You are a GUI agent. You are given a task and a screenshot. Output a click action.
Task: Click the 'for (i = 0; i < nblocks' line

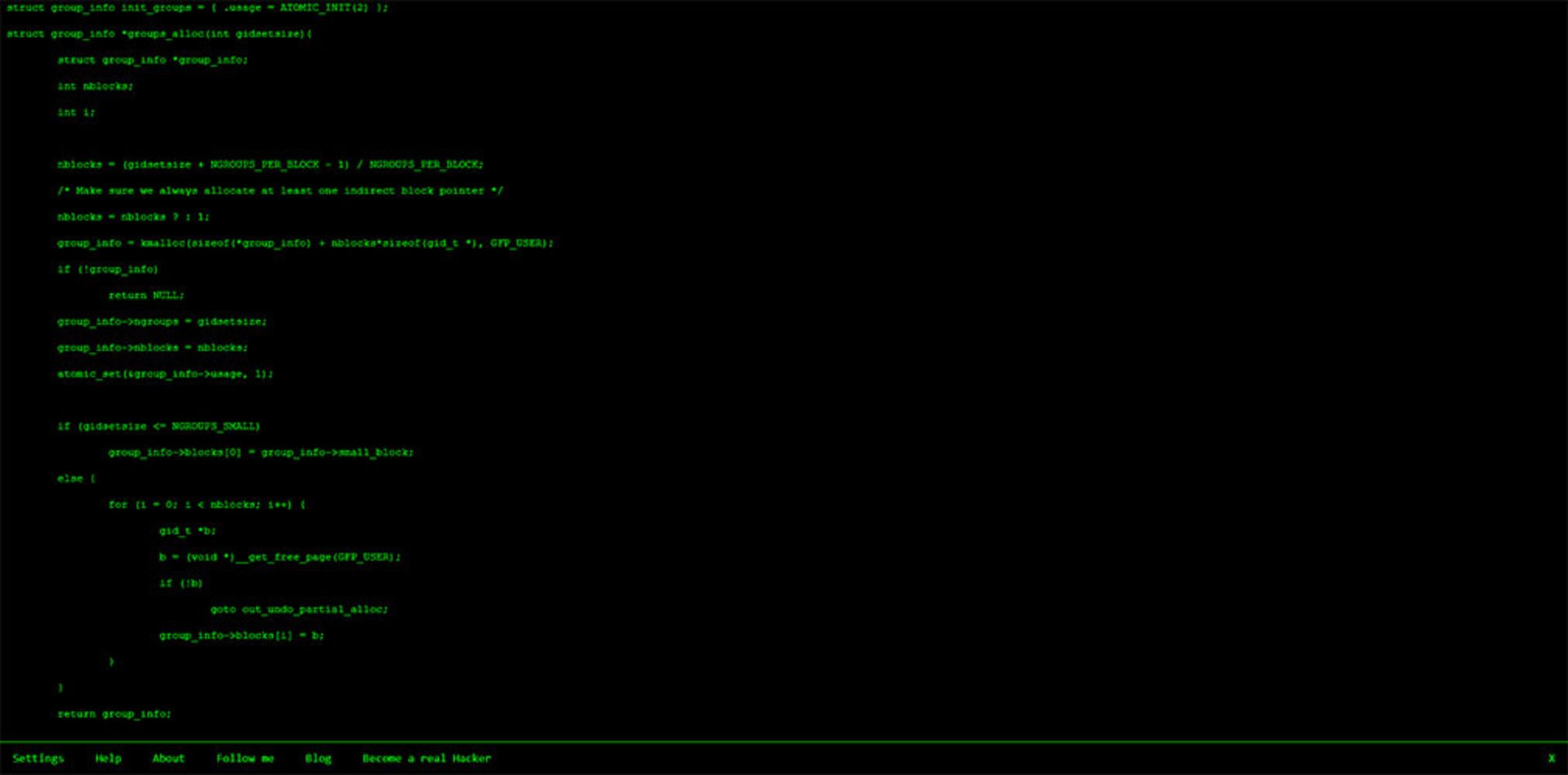[207, 504]
